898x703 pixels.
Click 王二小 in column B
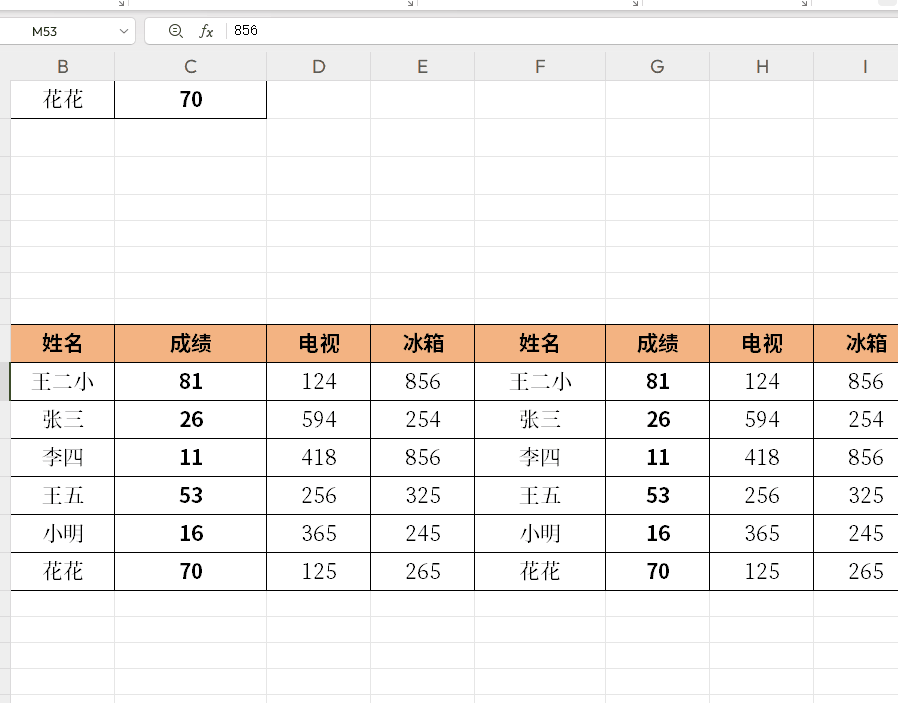click(x=63, y=381)
